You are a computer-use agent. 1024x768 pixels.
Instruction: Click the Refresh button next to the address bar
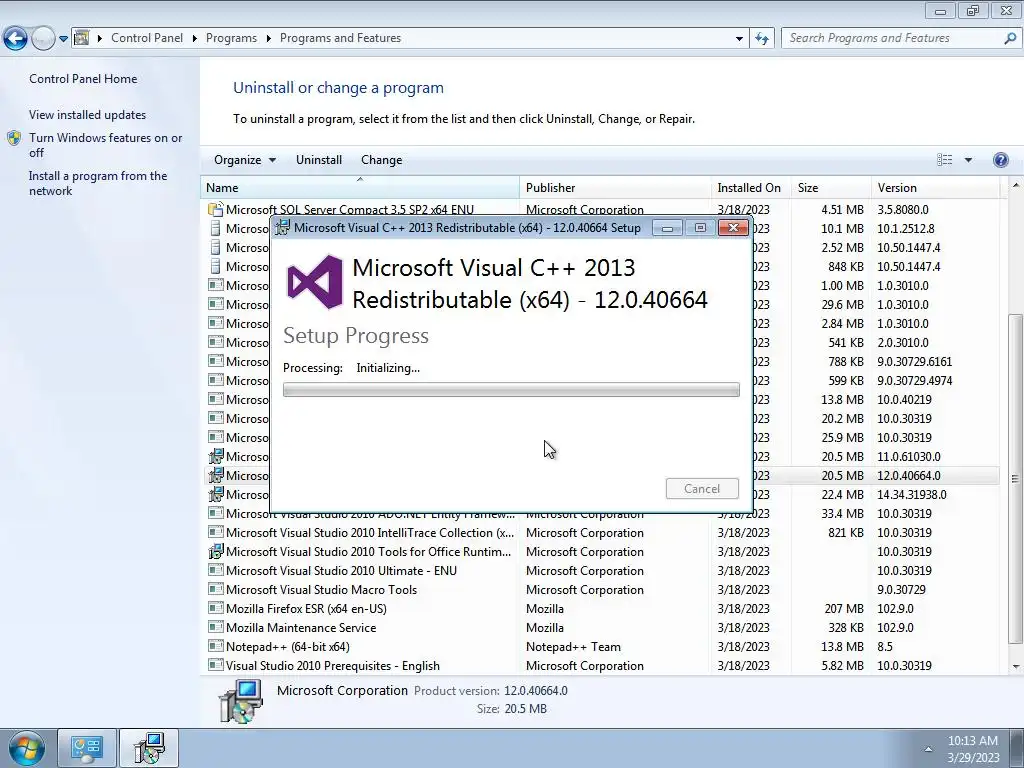coord(762,39)
